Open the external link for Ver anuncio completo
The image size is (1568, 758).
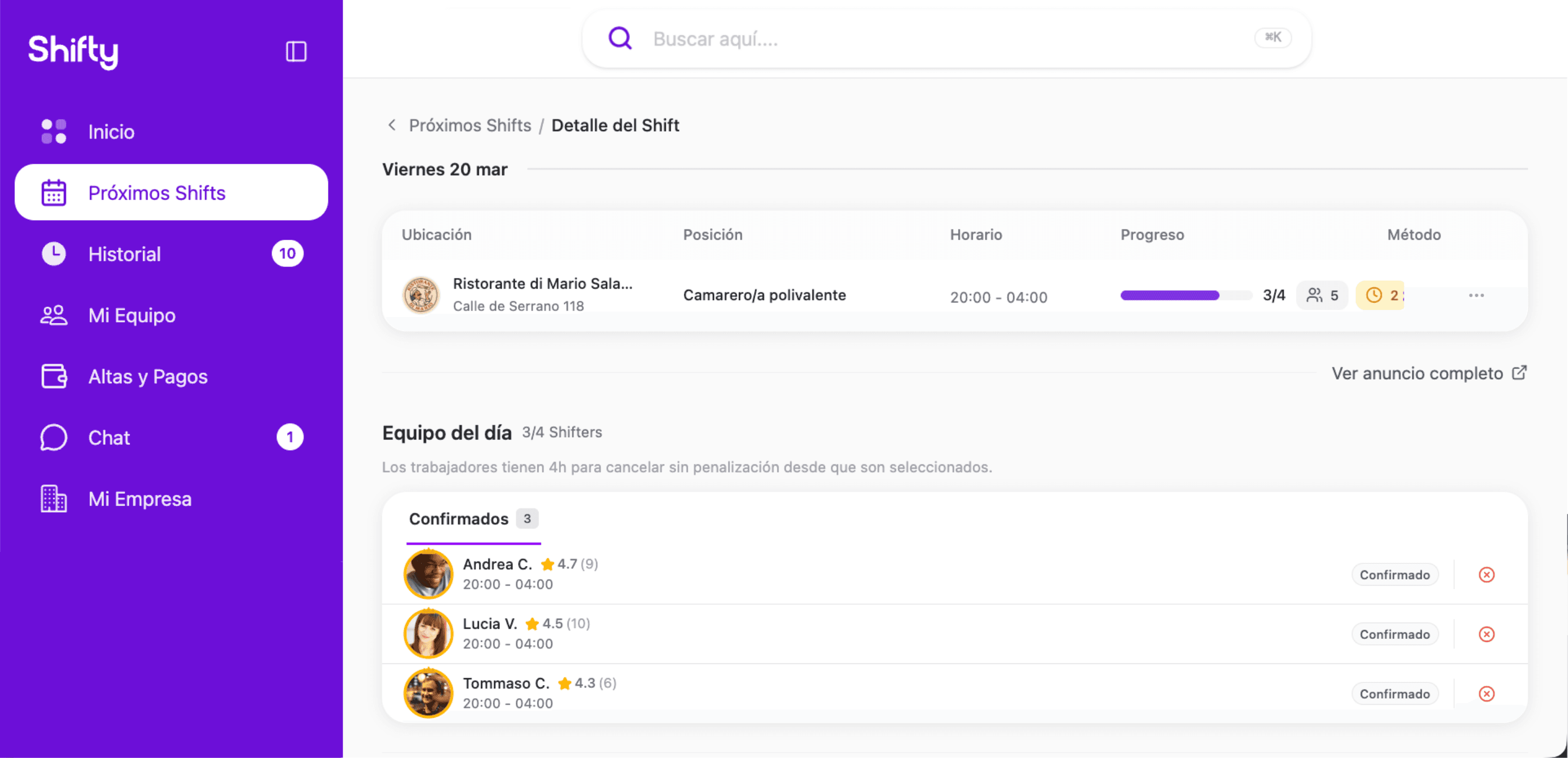pyautogui.click(x=1520, y=372)
